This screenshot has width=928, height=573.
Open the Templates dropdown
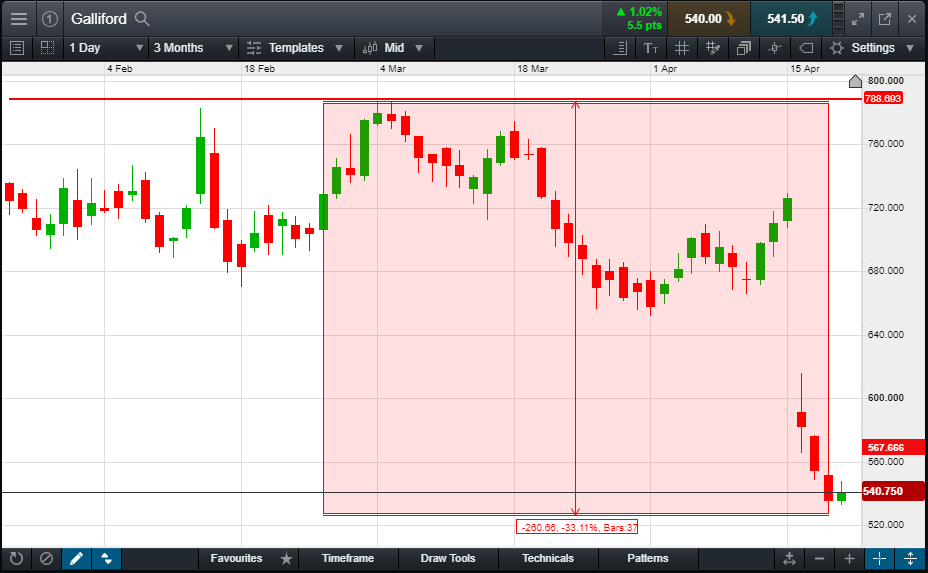(295, 48)
